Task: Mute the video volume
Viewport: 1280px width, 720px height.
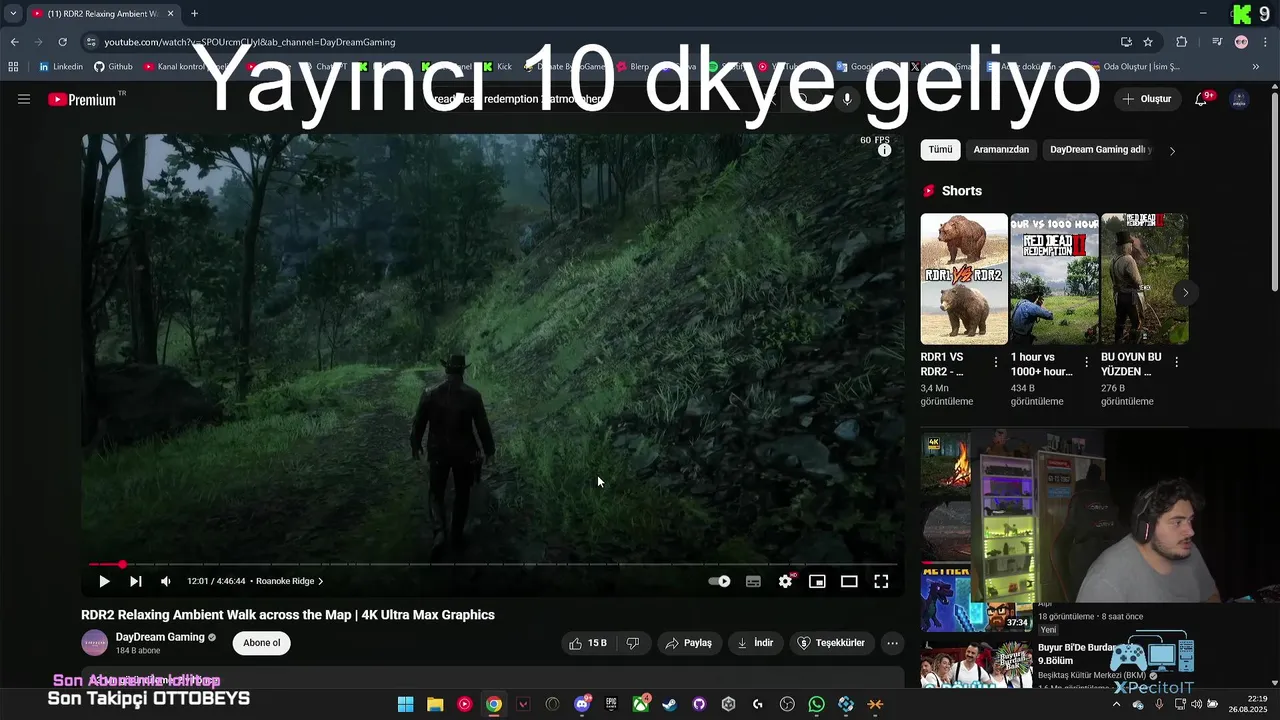Action: pyautogui.click(x=166, y=581)
